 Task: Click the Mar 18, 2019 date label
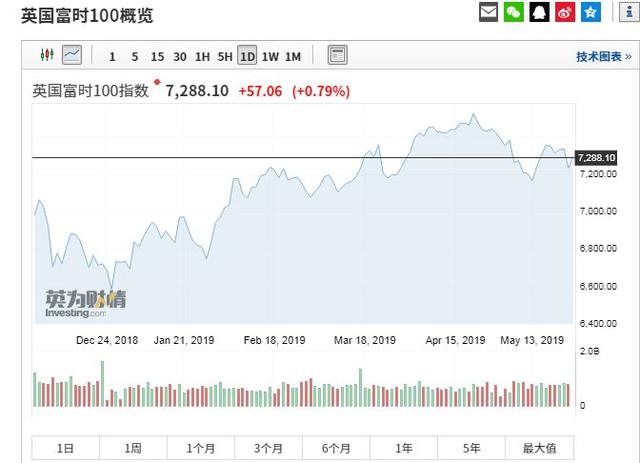coord(367,340)
